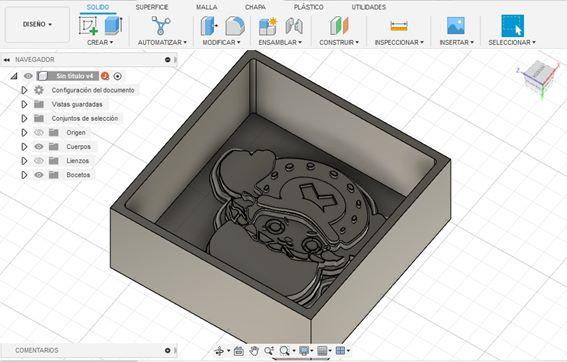Hide the Cuerpos folder via eye icon

click(39, 146)
